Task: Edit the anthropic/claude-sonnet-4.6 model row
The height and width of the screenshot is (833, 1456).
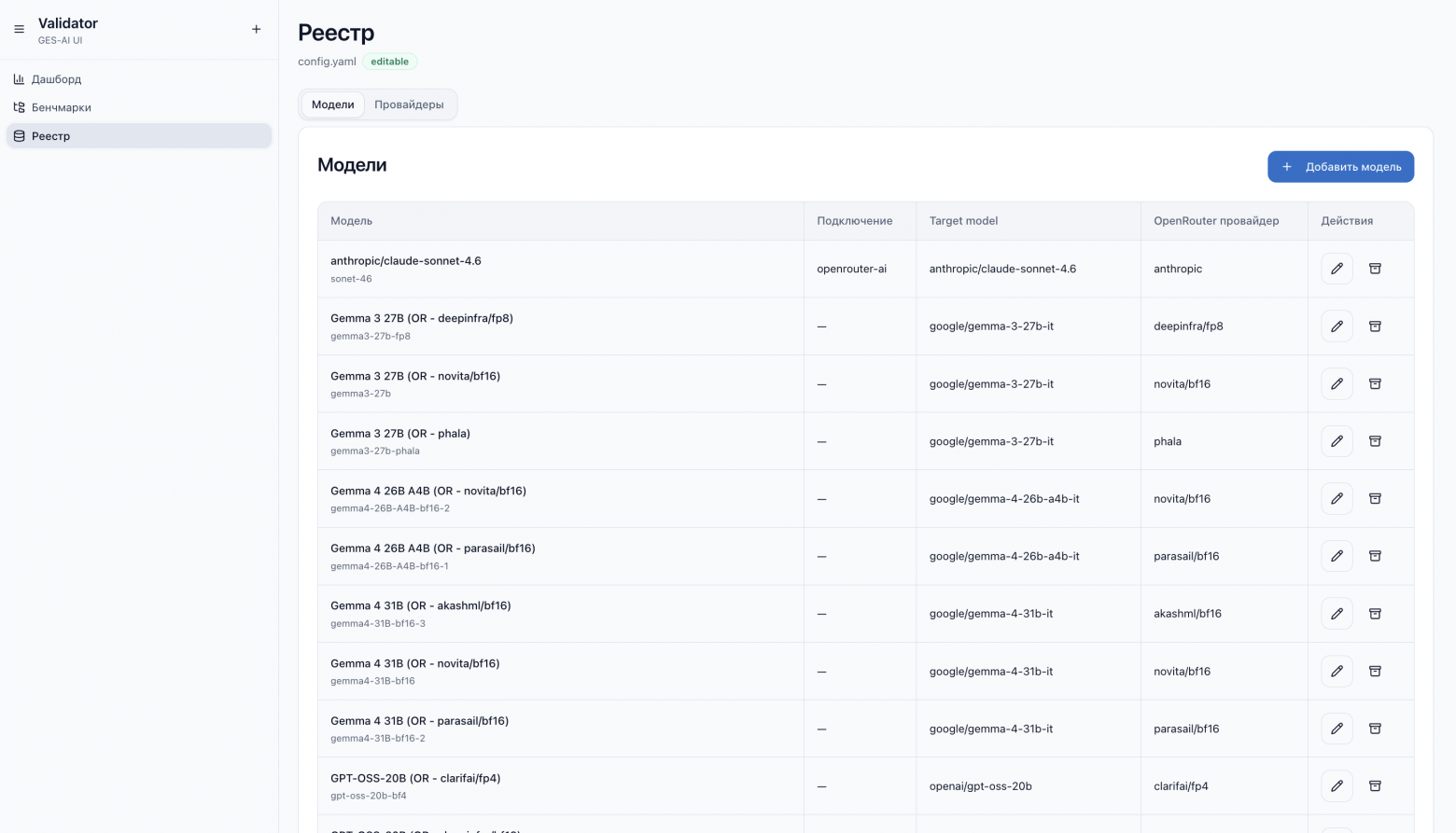Action: coord(1337,269)
